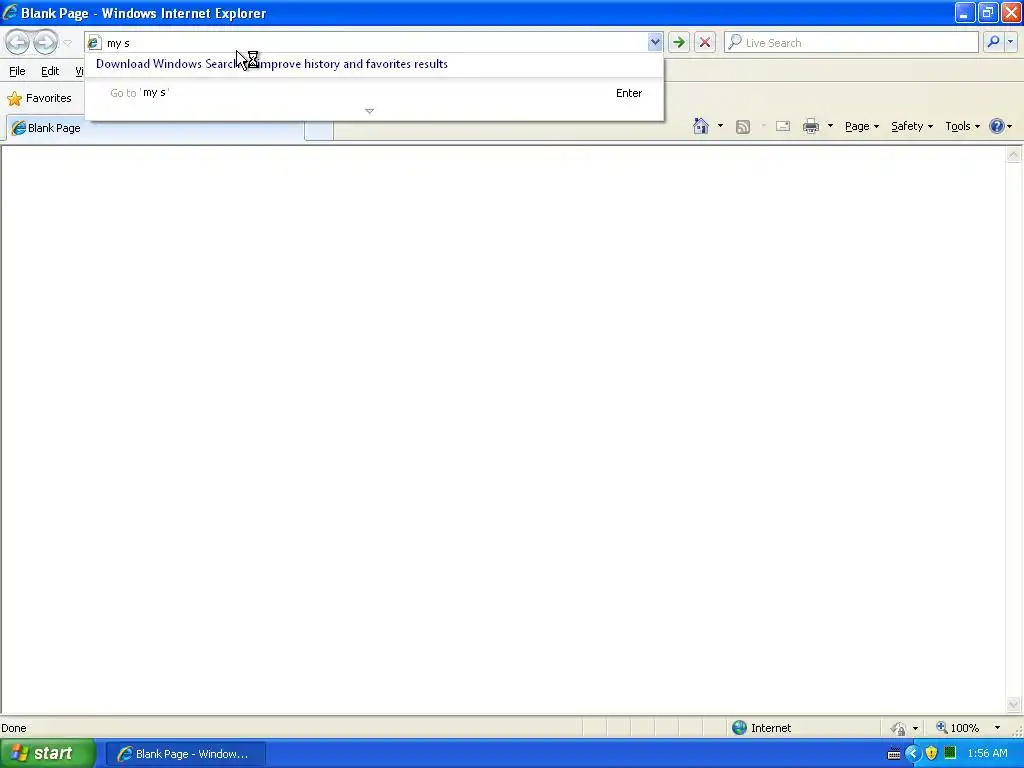Open the Edit menu
Image resolution: width=1024 pixels, height=768 pixels.
coord(50,71)
